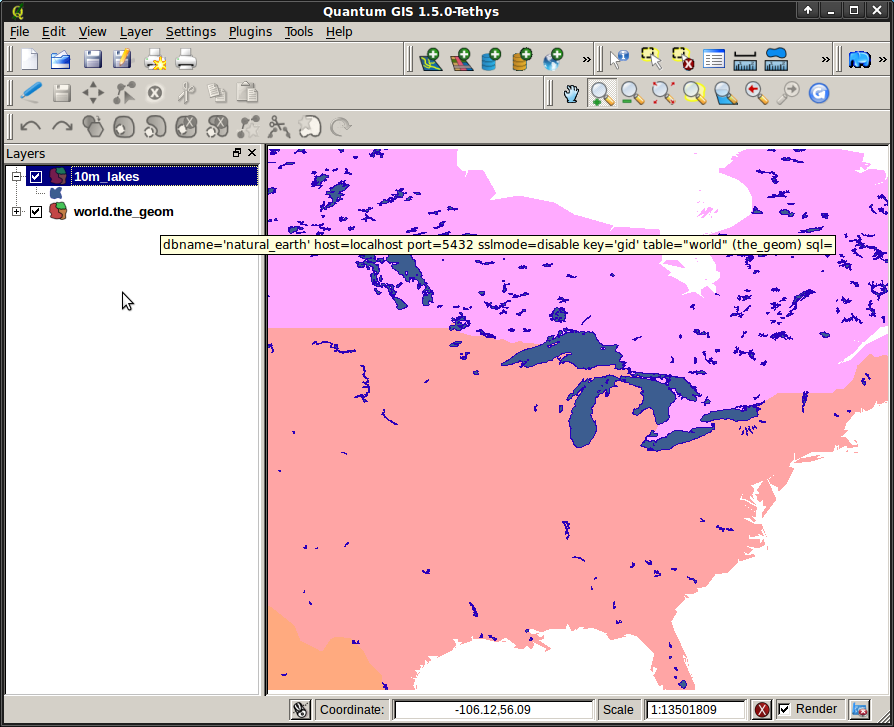This screenshot has height=727, width=894.
Task: Refresh the map canvas
Action: pos(819,94)
